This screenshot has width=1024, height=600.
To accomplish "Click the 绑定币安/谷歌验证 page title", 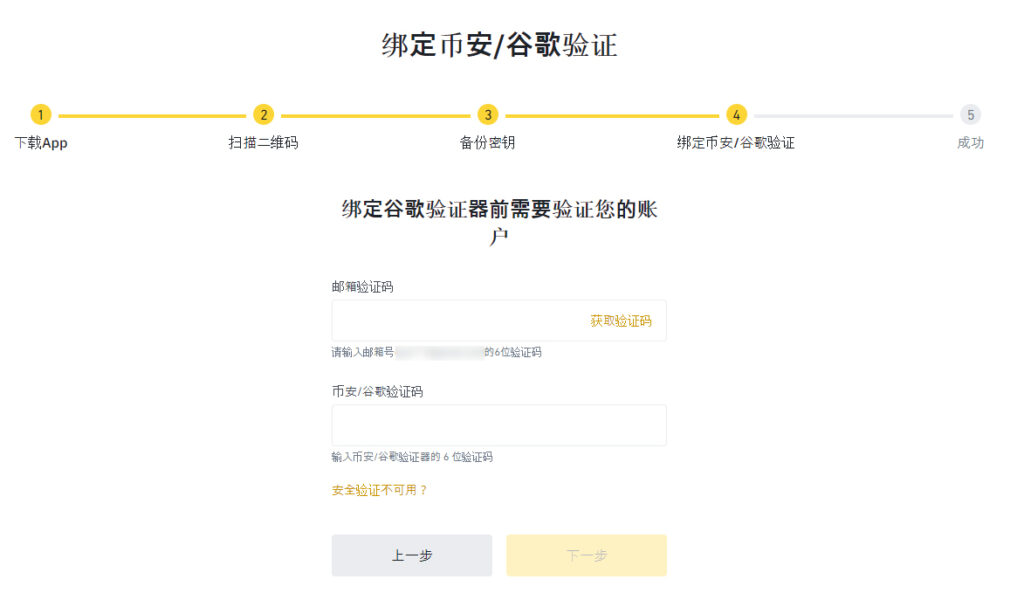I will pyautogui.click(x=500, y=45).
